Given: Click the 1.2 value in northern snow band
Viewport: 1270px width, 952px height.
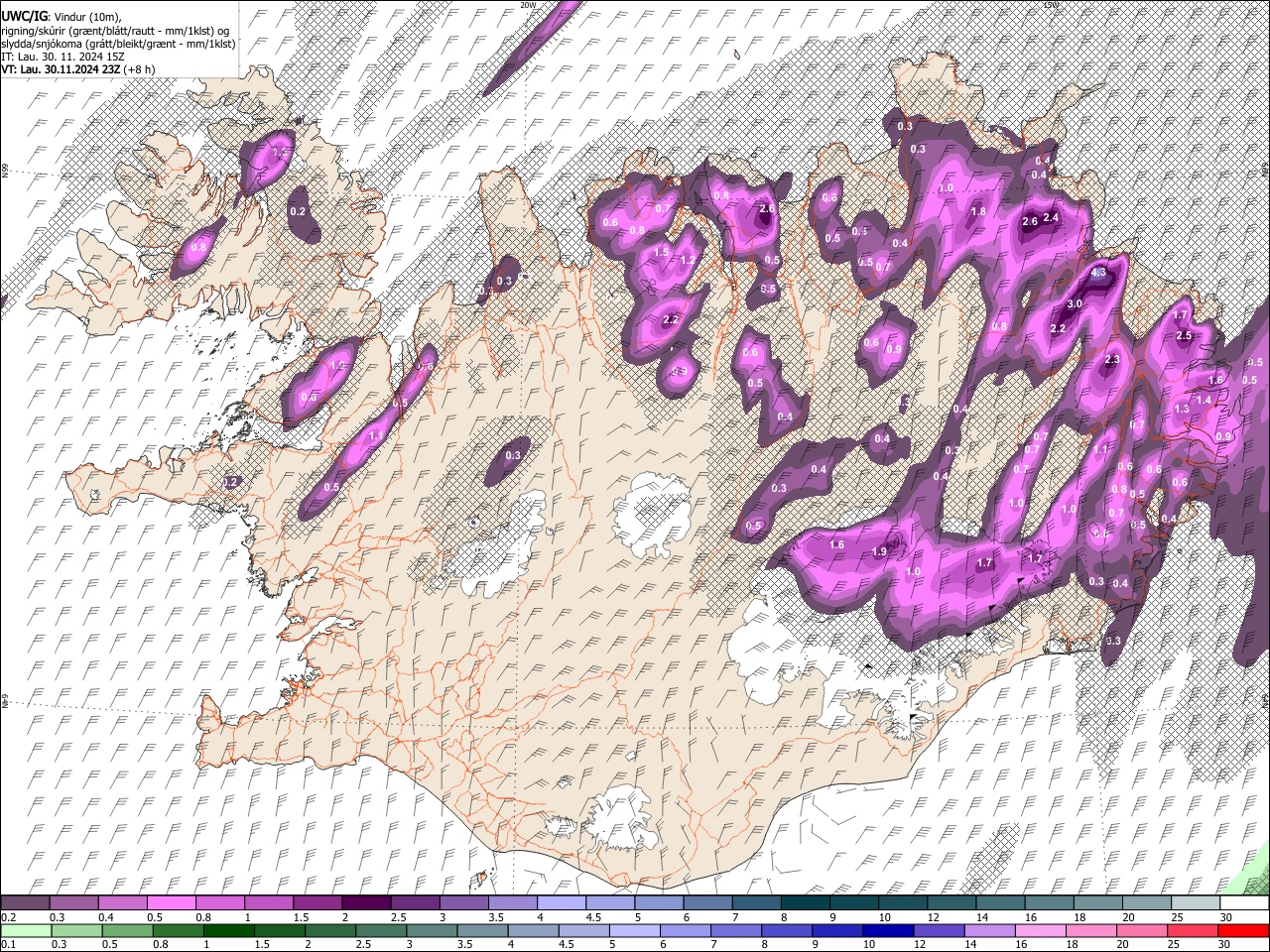Looking at the screenshot, I should pyautogui.click(x=688, y=260).
